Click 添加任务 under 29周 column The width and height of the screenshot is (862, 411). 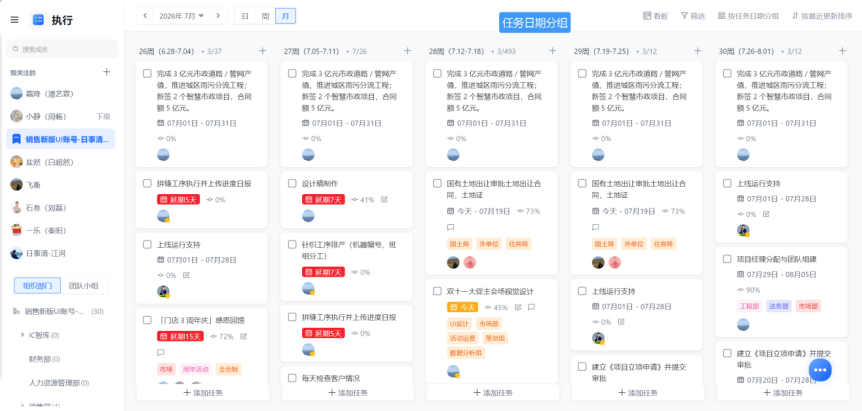click(x=638, y=393)
